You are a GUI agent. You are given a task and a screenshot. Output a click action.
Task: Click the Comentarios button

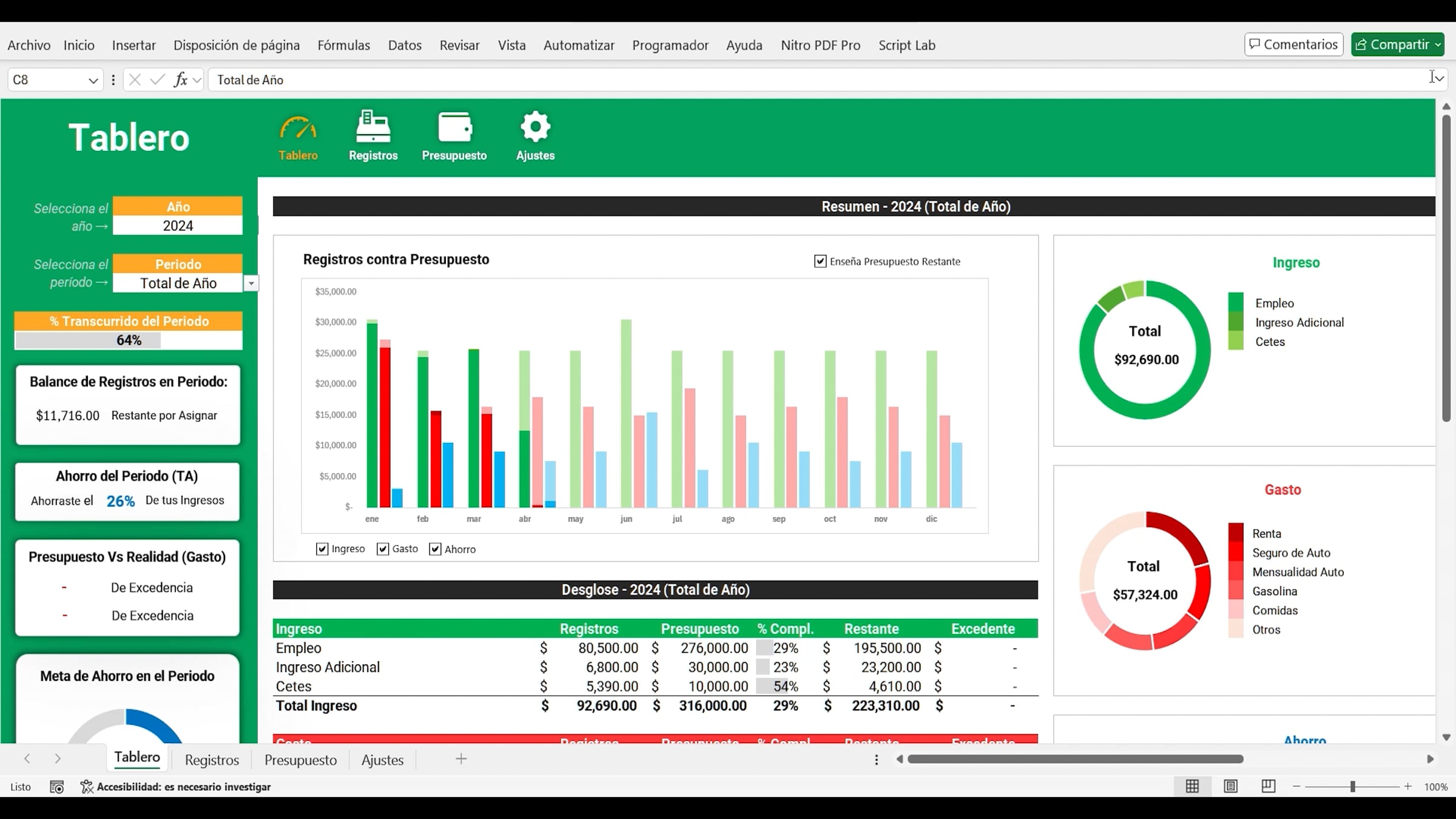click(x=1293, y=44)
